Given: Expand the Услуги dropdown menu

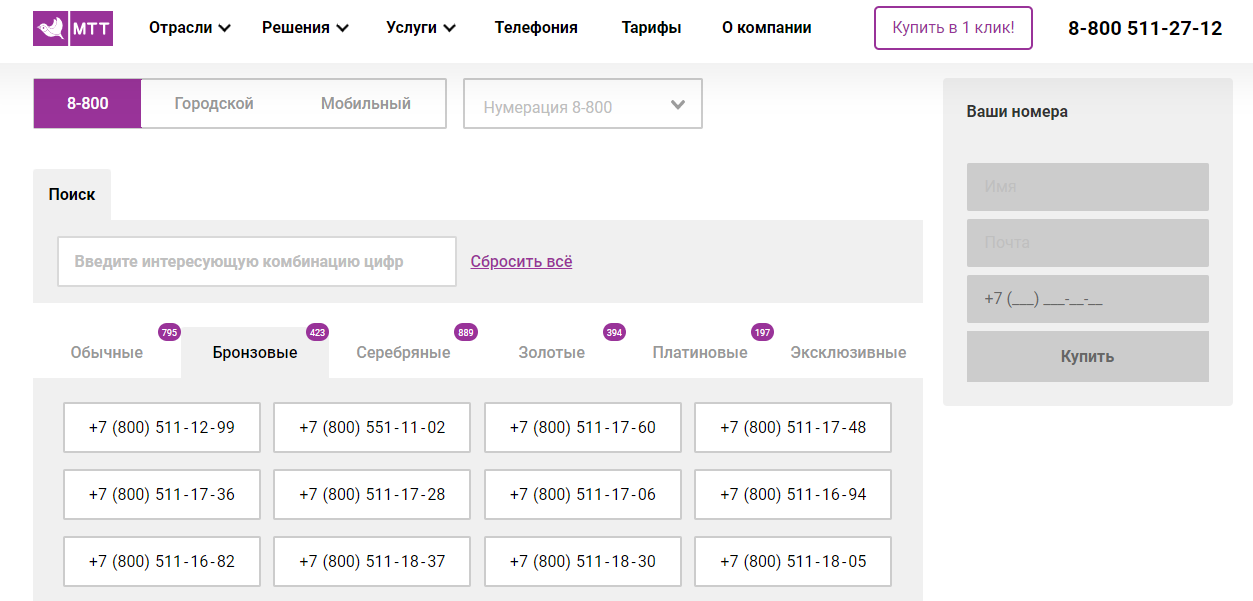Looking at the screenshot, I should (x=420, y=28).
